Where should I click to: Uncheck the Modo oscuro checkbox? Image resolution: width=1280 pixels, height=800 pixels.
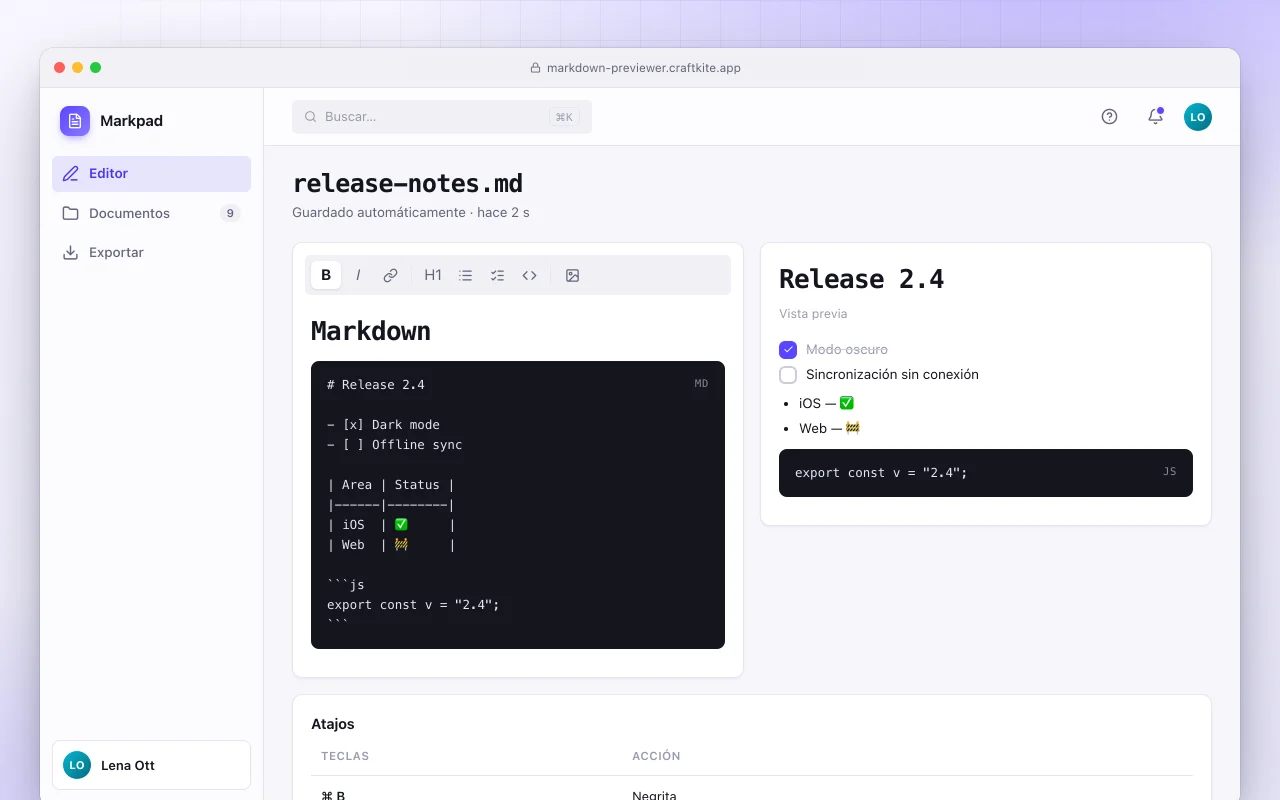coord(788,350)
